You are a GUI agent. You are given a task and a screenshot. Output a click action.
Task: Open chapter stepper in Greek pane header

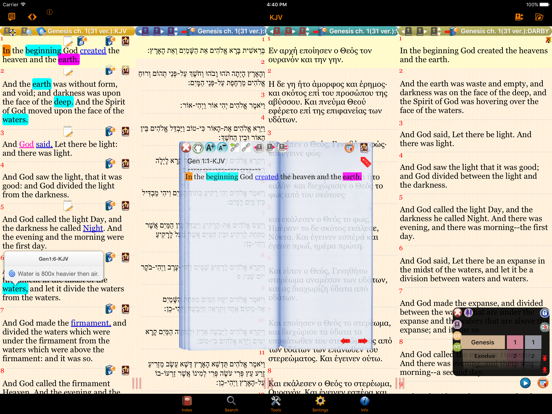pos(305,31)
